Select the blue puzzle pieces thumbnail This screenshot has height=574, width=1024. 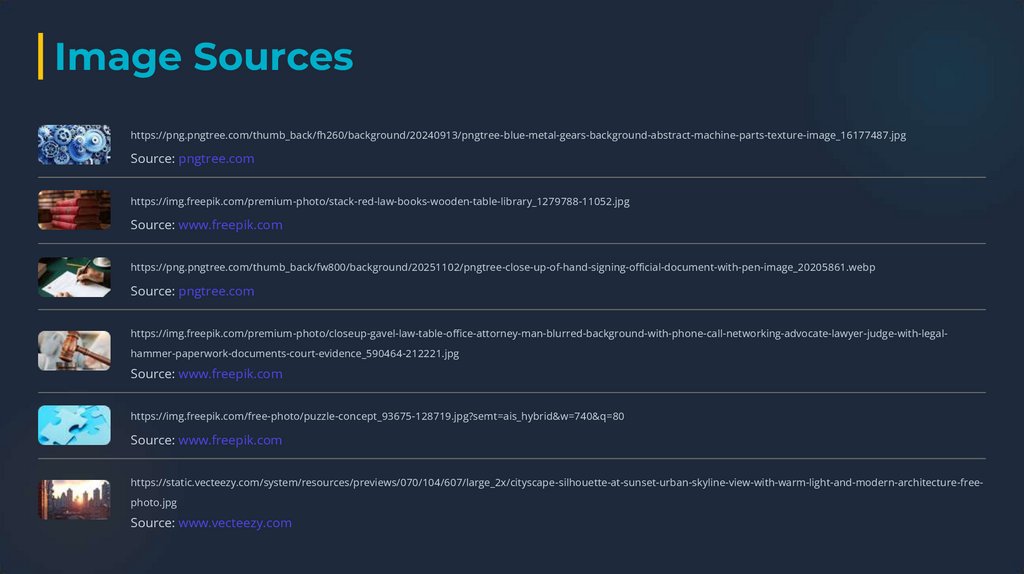[74, 425]
